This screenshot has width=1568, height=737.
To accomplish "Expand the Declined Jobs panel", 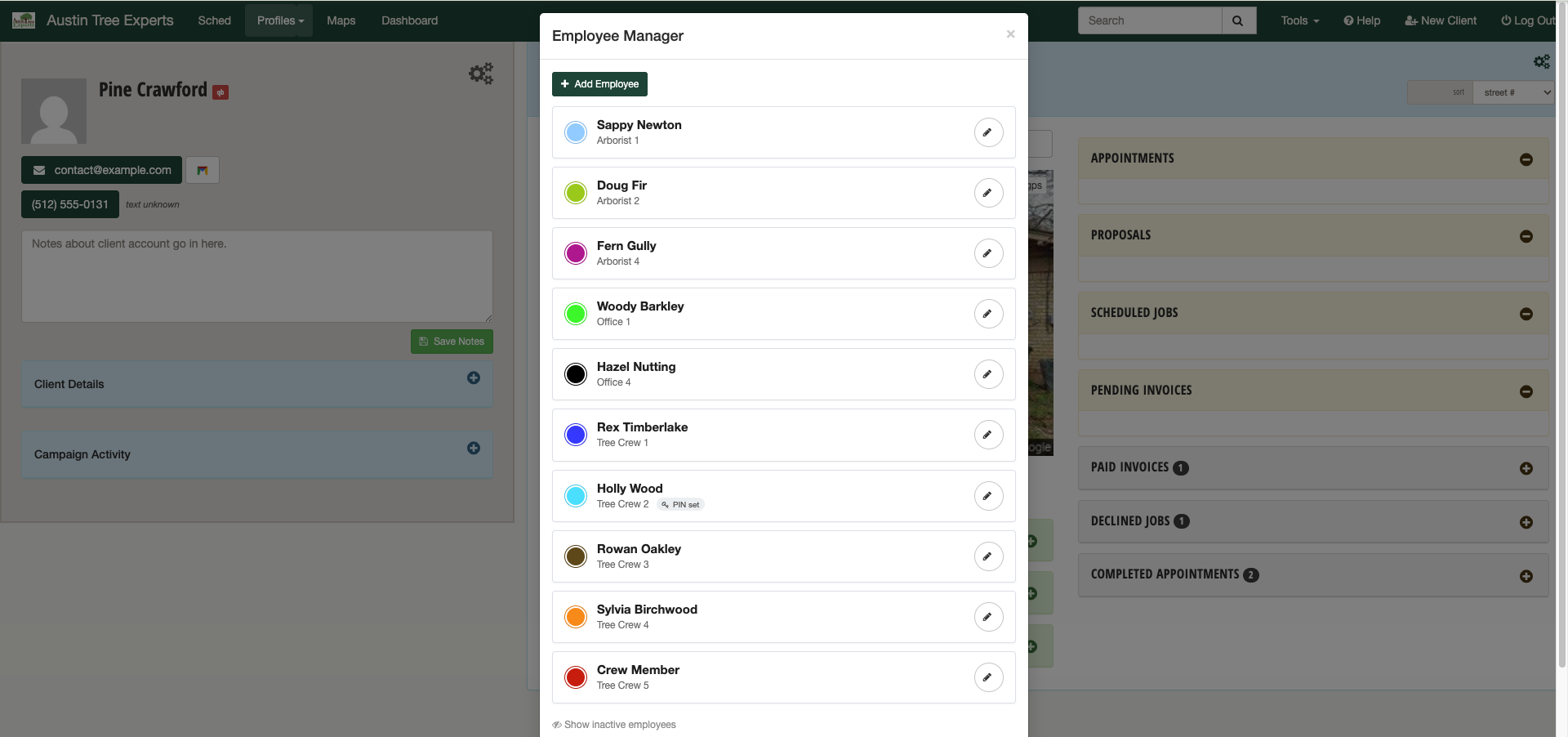I will coord(1526,522).
